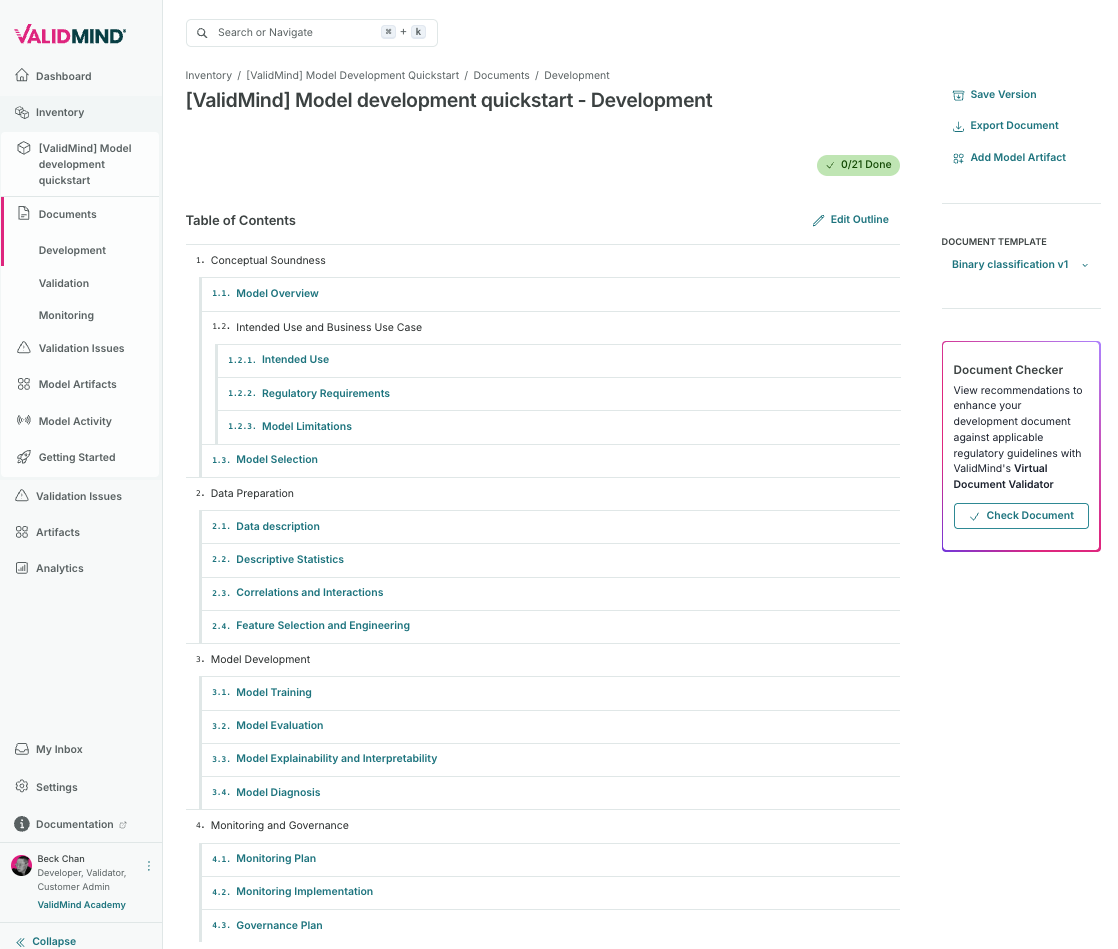Click the Edit Outline button
The height and width of the screenshot is (949, 1118).
[851, 220]
